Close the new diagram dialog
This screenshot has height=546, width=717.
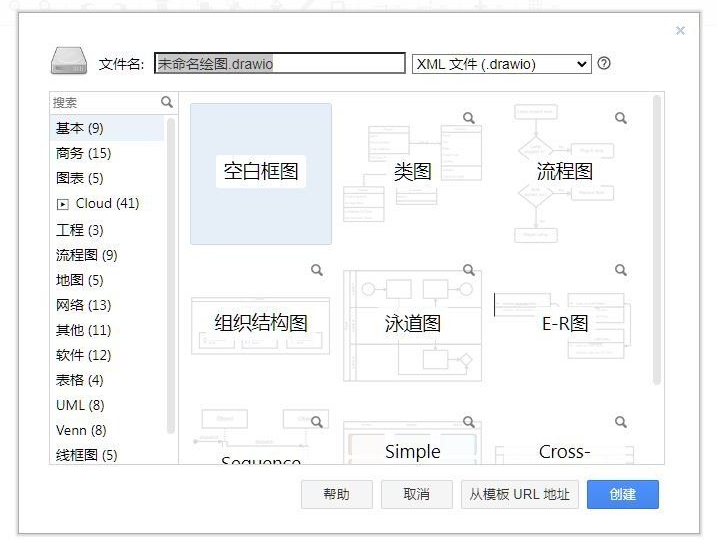coord(680,31)
